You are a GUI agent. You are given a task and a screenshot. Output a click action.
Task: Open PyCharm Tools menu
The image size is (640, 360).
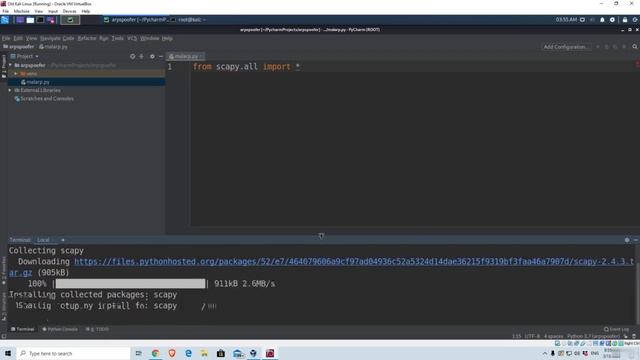coord(118,38)
